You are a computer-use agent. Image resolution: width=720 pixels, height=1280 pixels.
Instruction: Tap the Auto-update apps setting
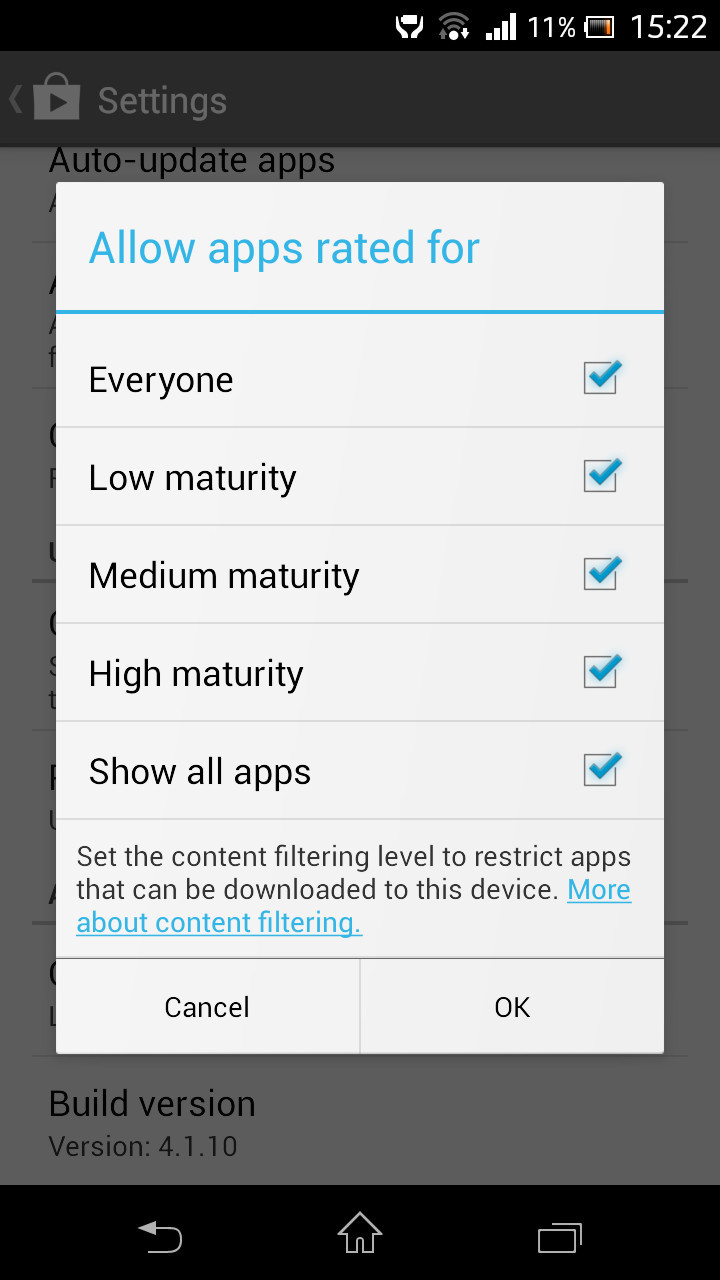[192, 162]
